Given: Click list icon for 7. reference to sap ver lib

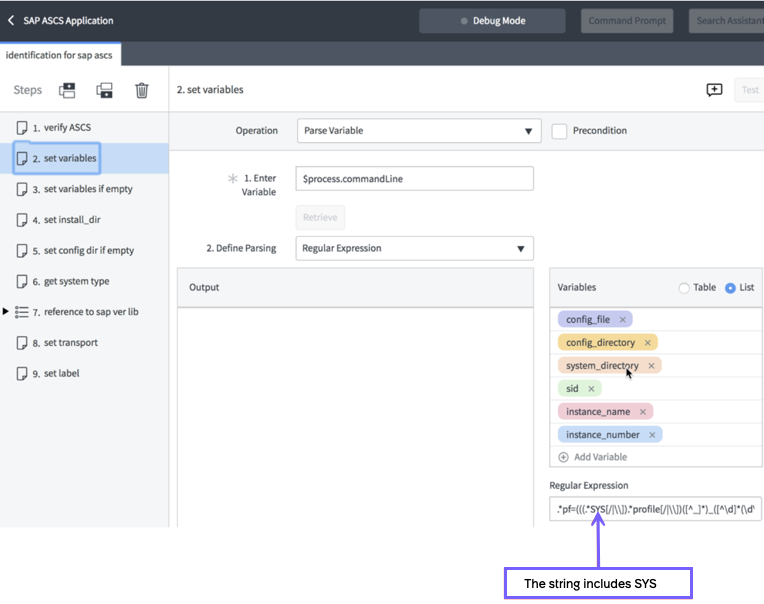Looking at the screenshot, I should click(x=21, y=312).
